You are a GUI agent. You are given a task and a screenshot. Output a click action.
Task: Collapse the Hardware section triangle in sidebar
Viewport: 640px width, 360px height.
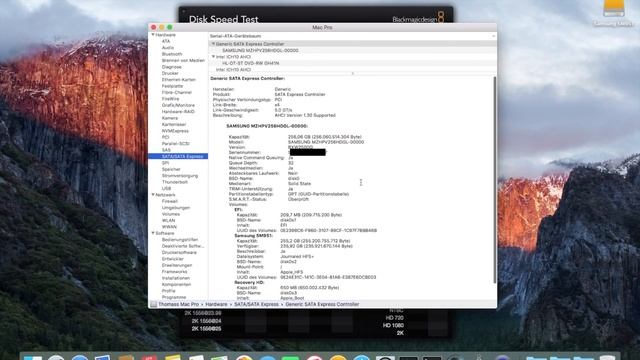[153, 35]
